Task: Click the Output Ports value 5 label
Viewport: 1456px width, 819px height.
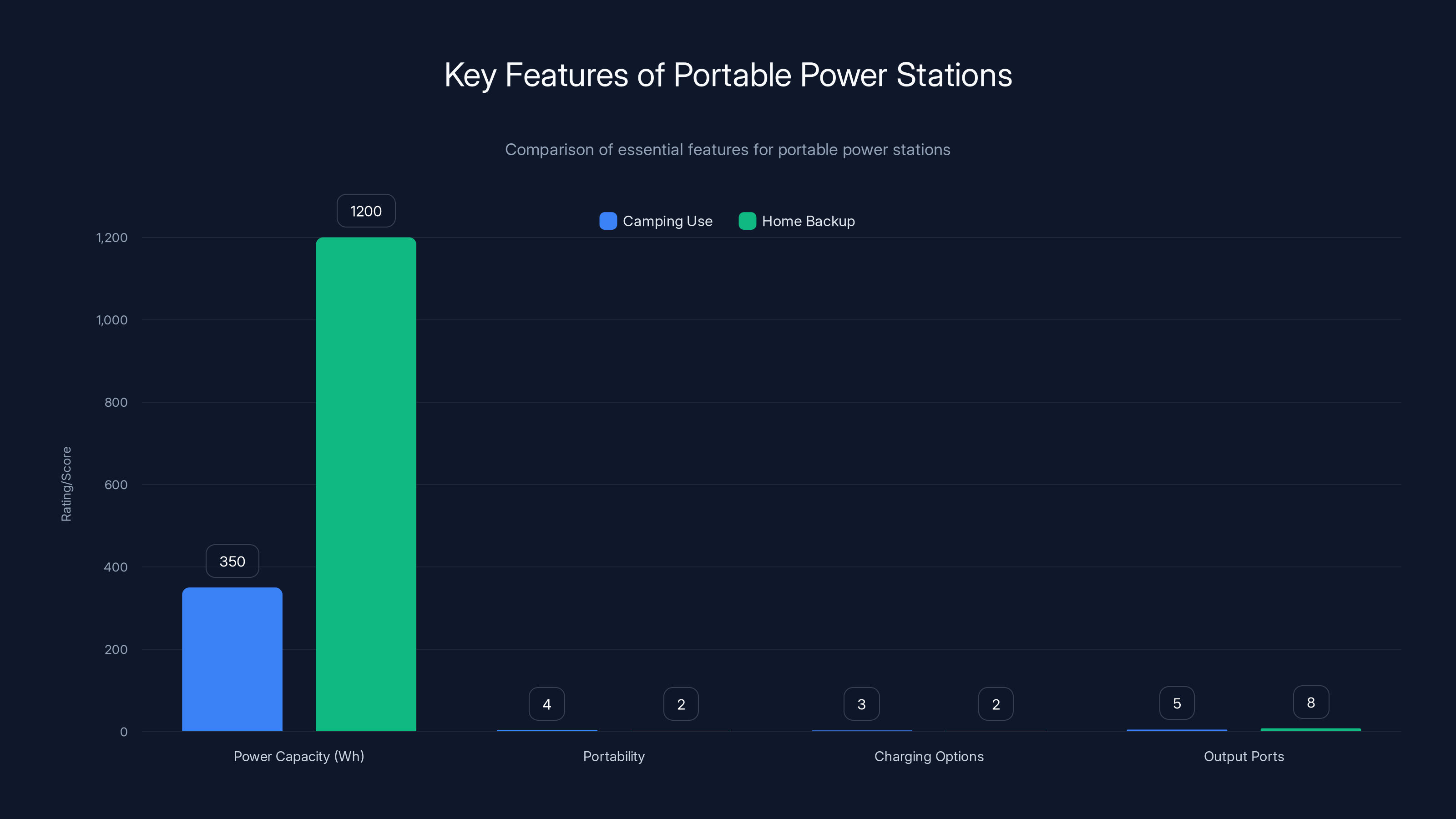Action: 1177,703
